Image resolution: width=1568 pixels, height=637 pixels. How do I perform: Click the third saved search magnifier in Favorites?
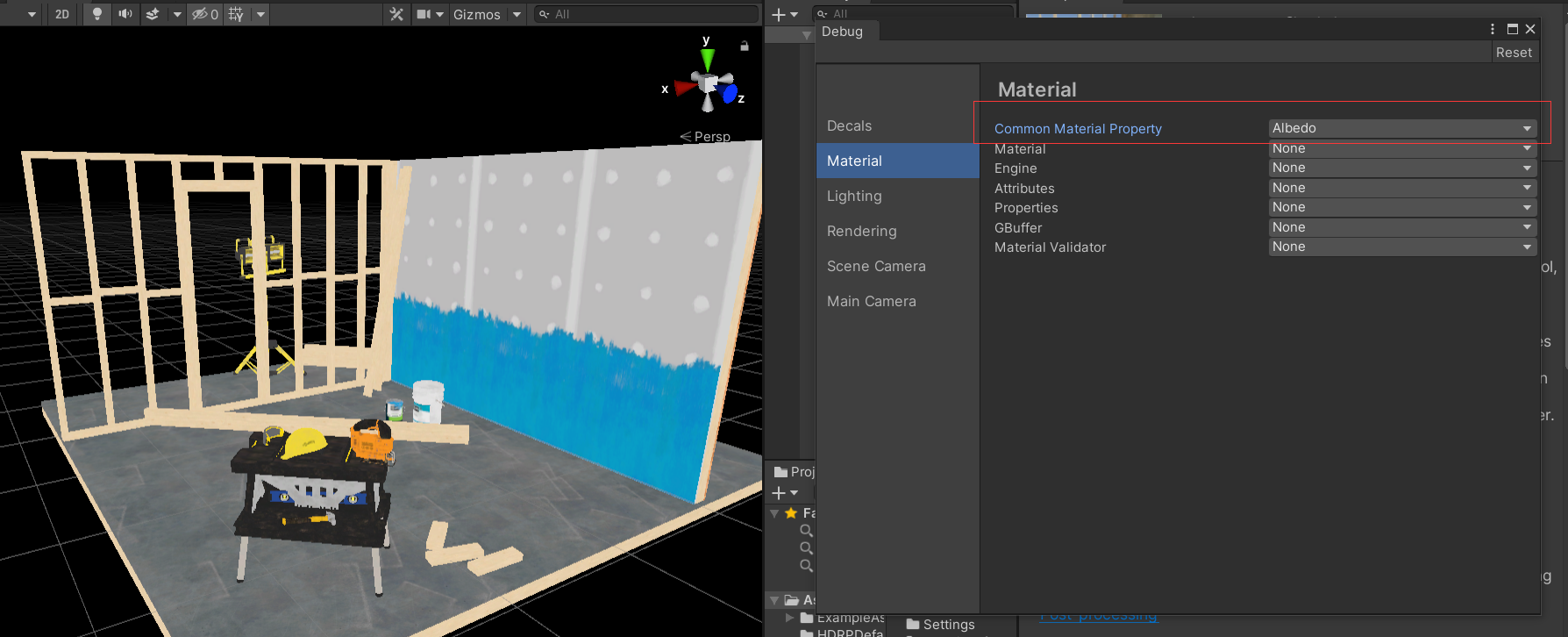[806, 566]
